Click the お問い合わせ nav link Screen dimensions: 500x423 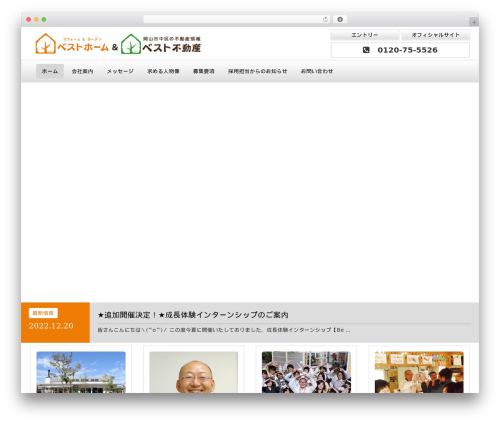pyautogui.click(x=317, y=71)
